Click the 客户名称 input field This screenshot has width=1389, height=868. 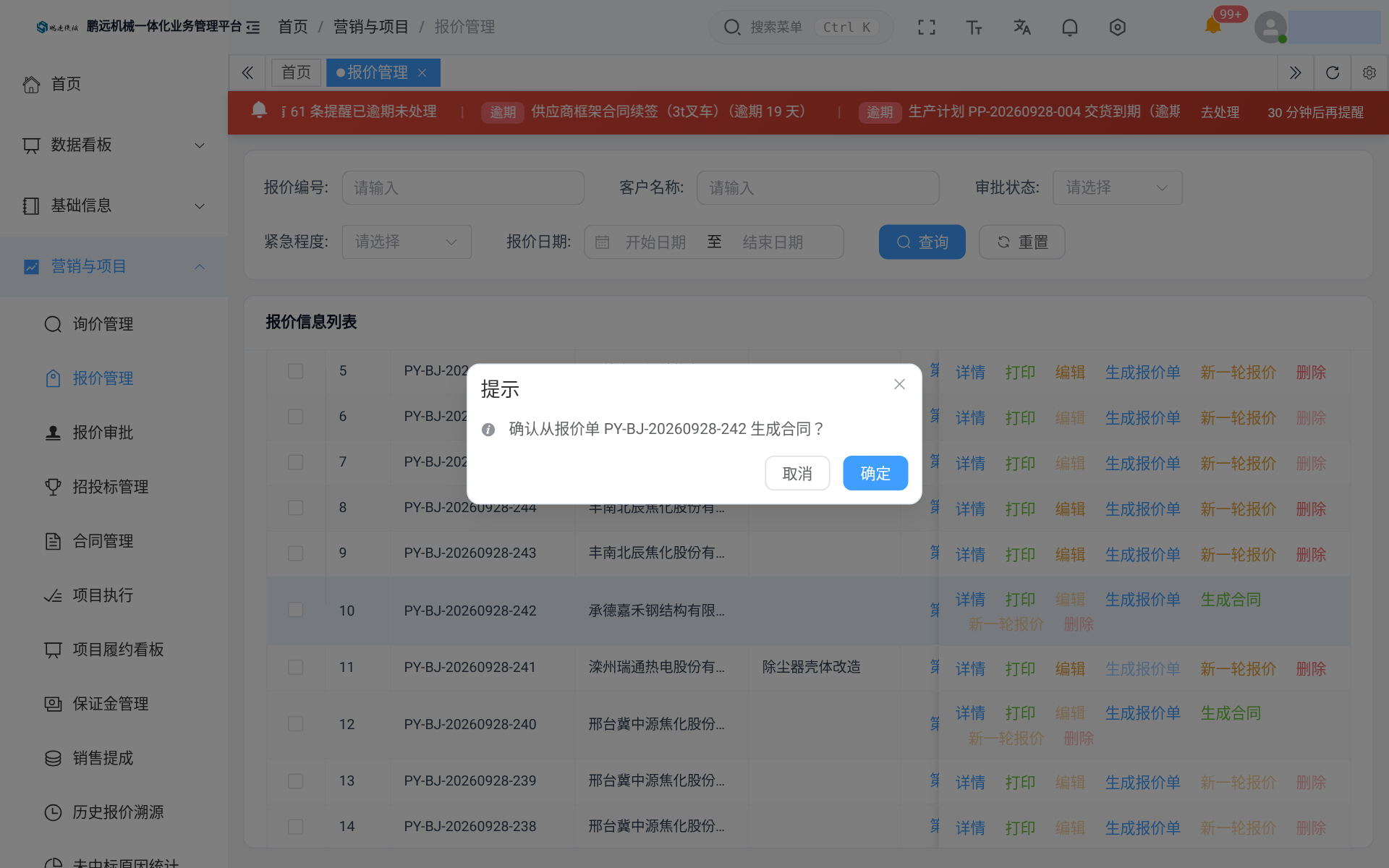tap(818, 187)
